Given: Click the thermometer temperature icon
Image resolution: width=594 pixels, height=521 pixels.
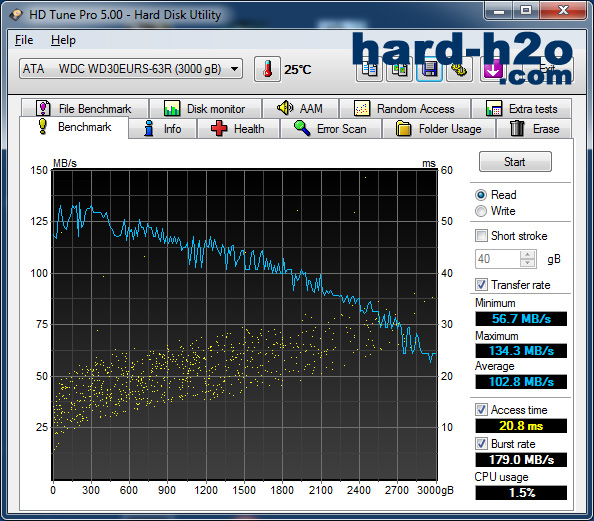Looking at the screenshot, I should 267,69.
